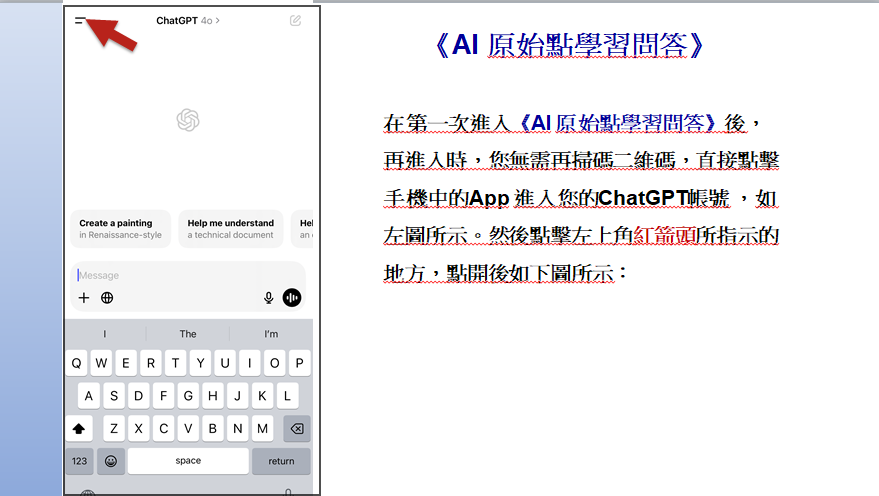Viewport: 879px width, 496px height.
Task: Tap the D key on keyboard
Action: [138, 396]
